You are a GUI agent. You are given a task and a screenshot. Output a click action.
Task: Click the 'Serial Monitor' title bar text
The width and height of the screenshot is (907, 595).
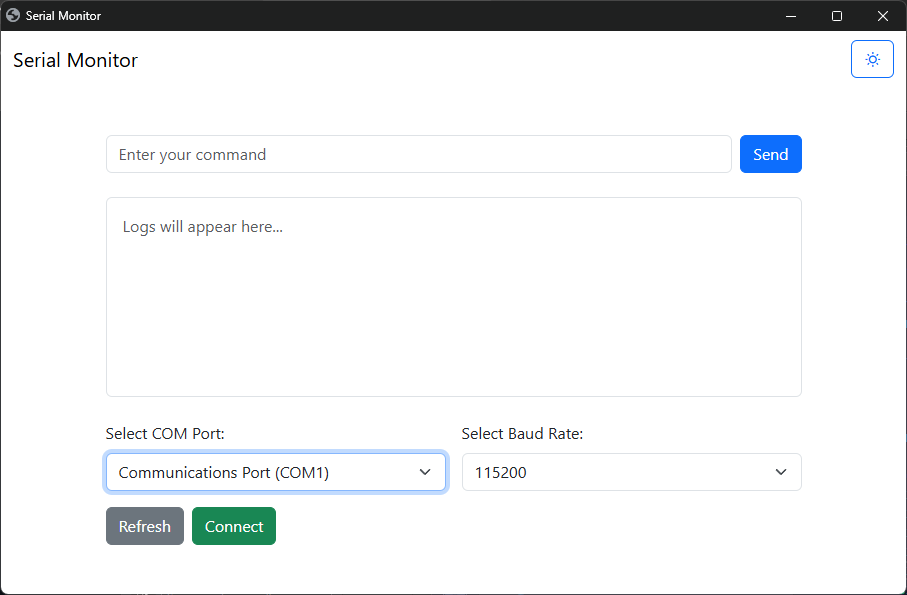tap(63, 16)
